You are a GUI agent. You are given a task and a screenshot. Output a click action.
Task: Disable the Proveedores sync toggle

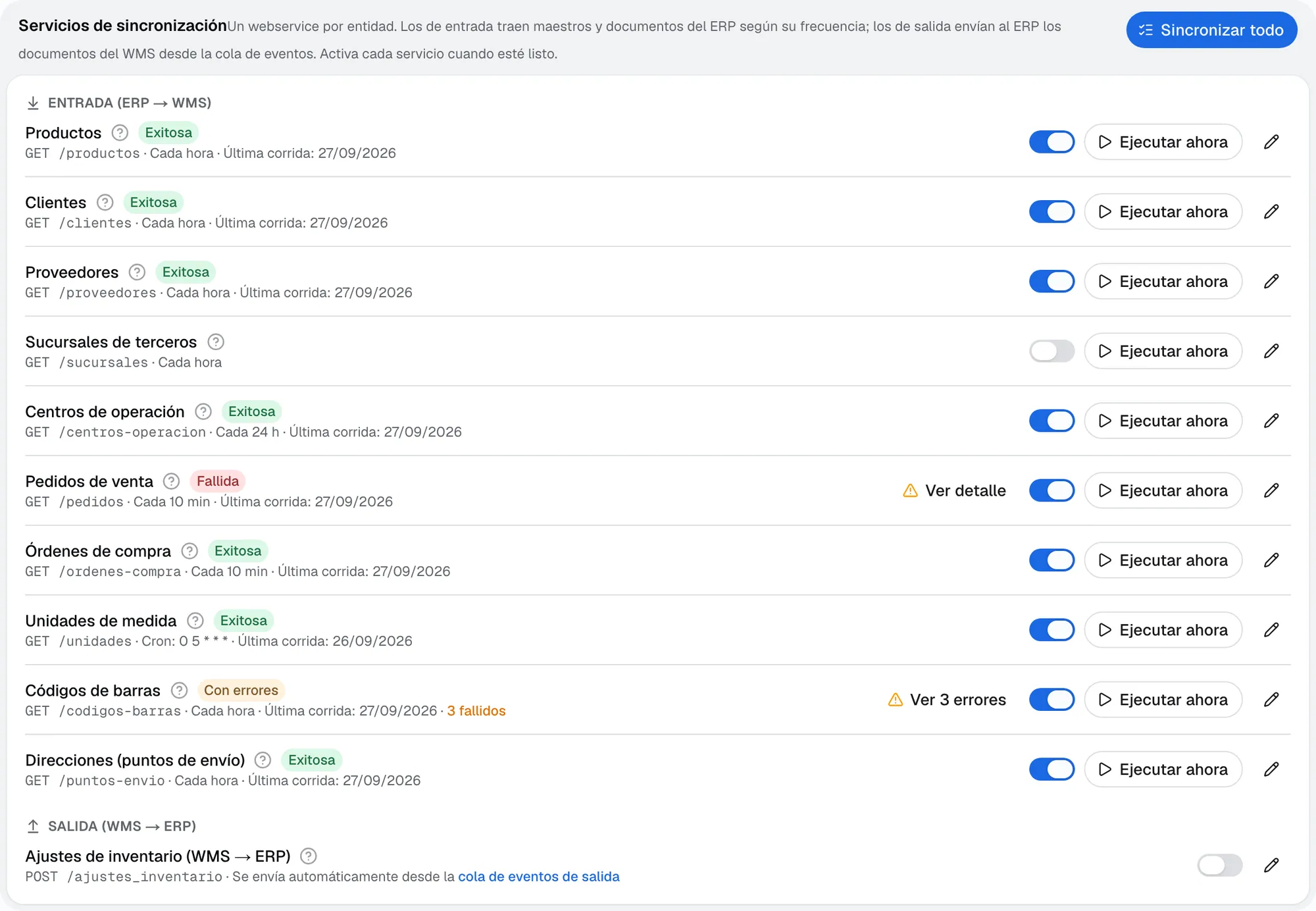(1051, 282)
